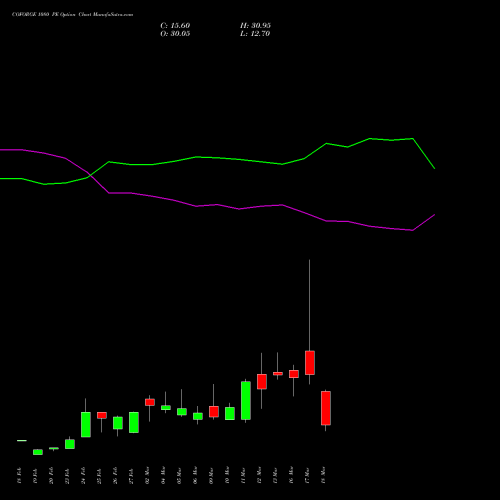
Task: Select the 04 Mar date label
Action: click(x=163, y=475)
